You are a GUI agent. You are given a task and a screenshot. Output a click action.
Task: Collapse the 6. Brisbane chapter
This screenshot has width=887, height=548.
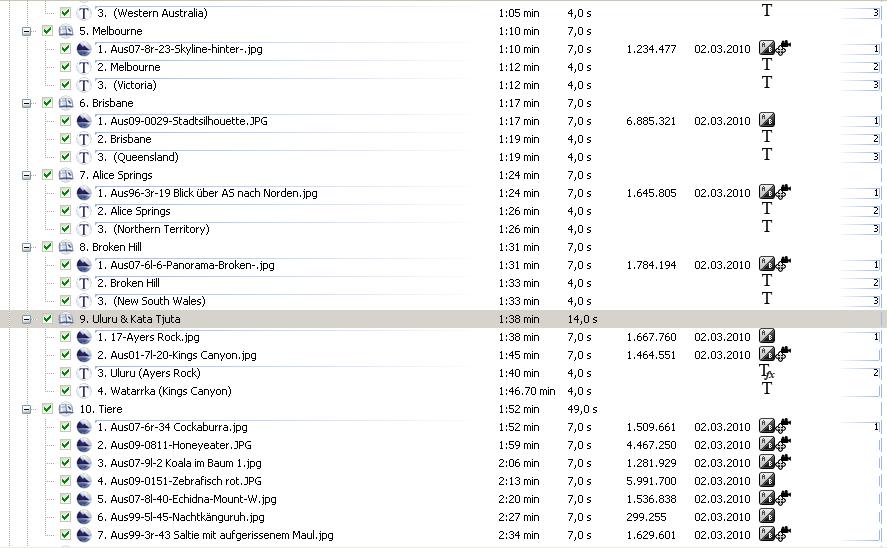tap(27, 103)
